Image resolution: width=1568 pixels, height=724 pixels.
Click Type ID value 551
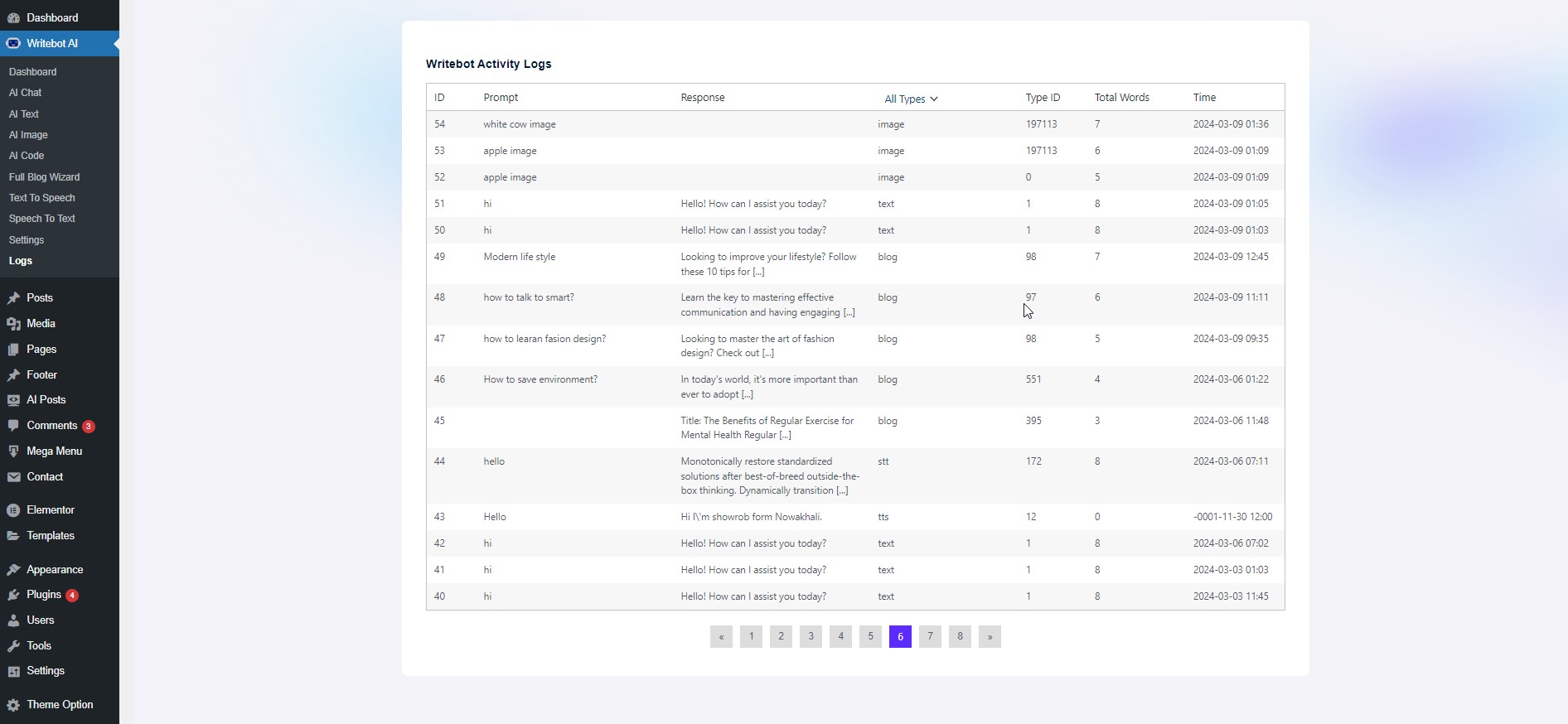tap(1033, 379)
